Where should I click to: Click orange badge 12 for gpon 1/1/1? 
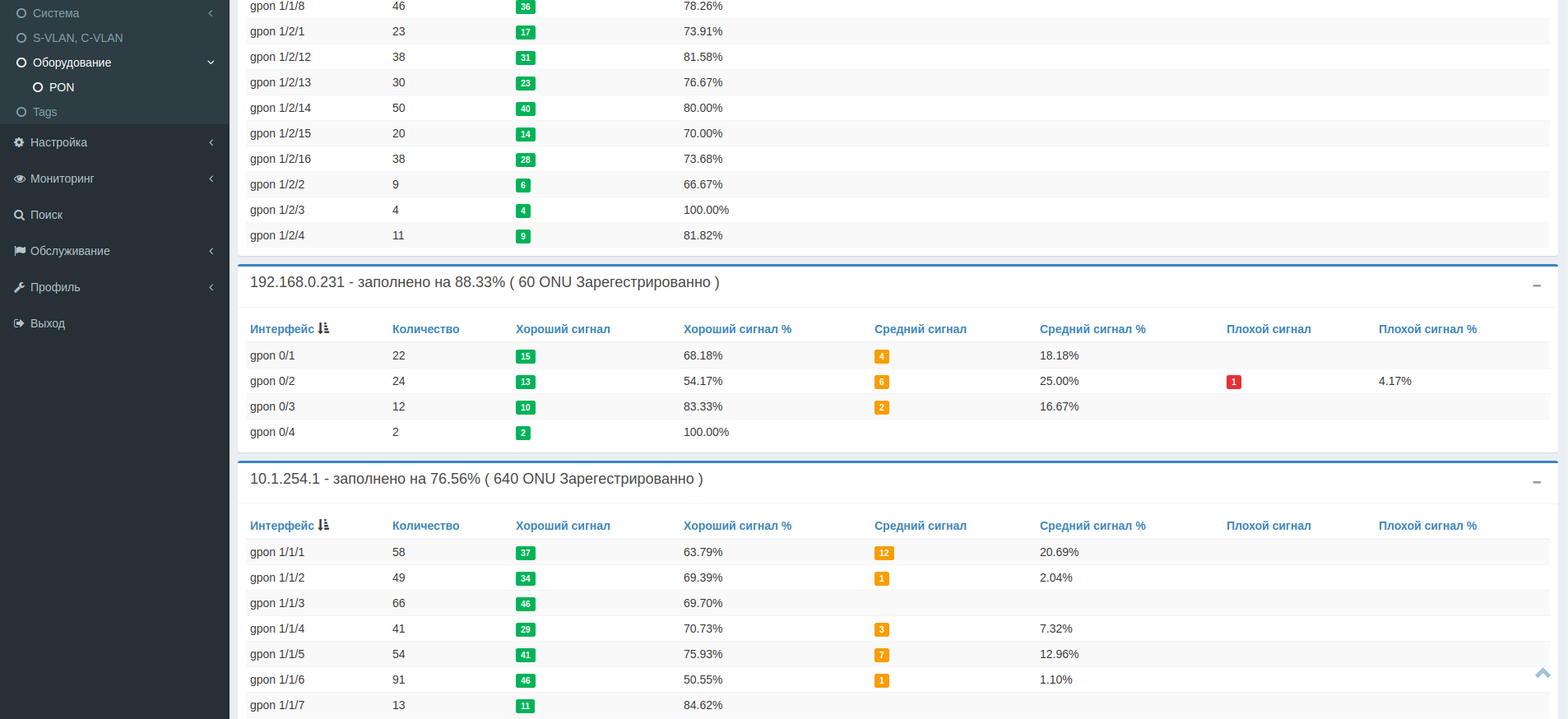(x=884, y=553)
